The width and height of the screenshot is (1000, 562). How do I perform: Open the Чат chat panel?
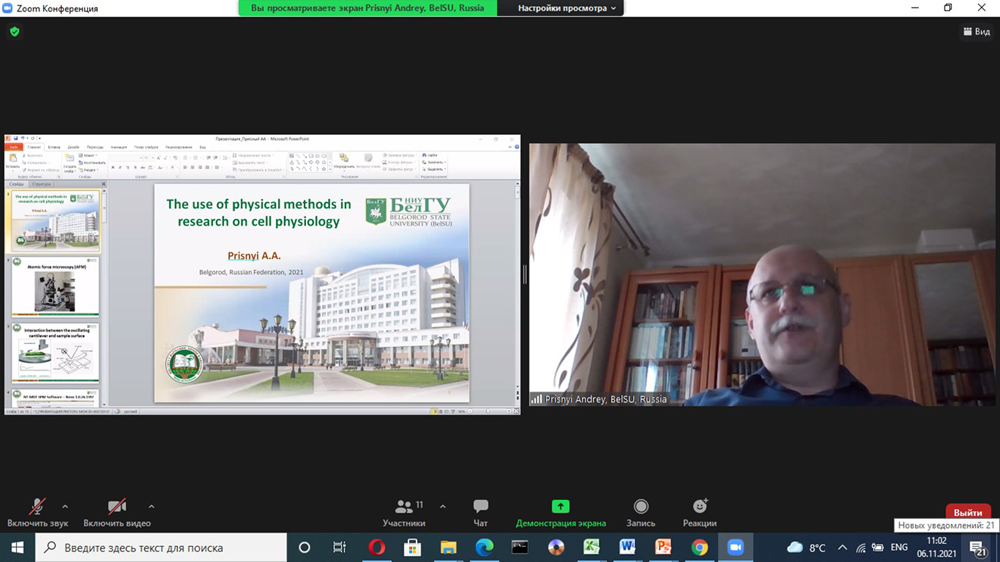(x=481, y=512)
